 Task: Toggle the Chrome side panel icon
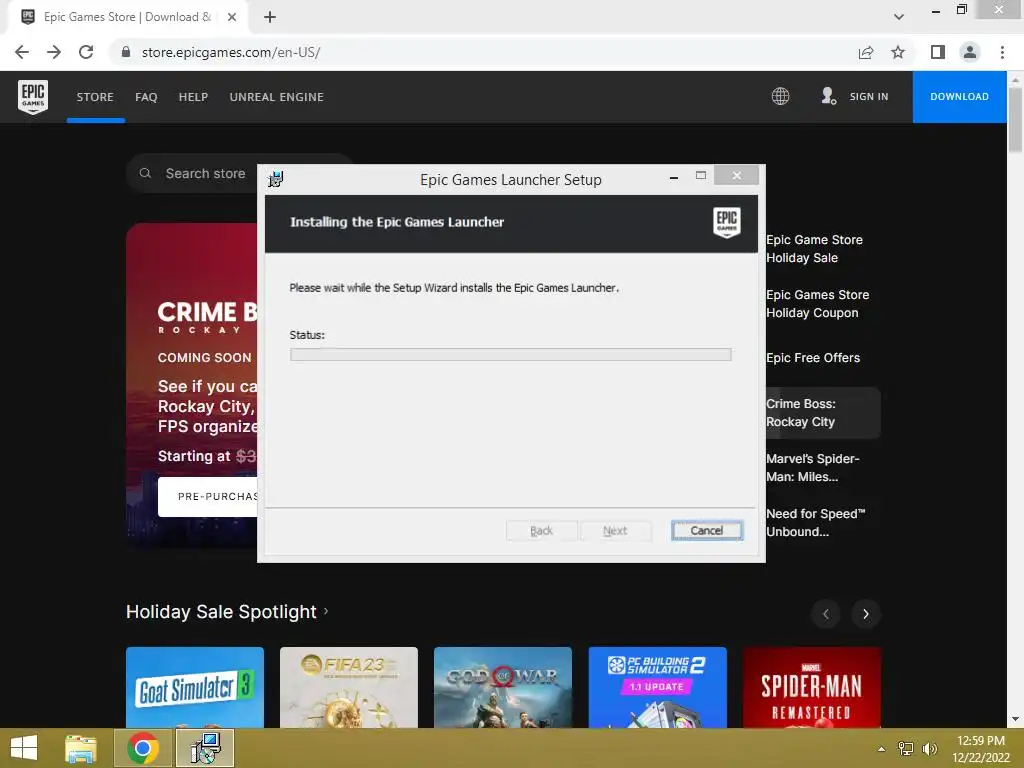(x=938, y=52)
